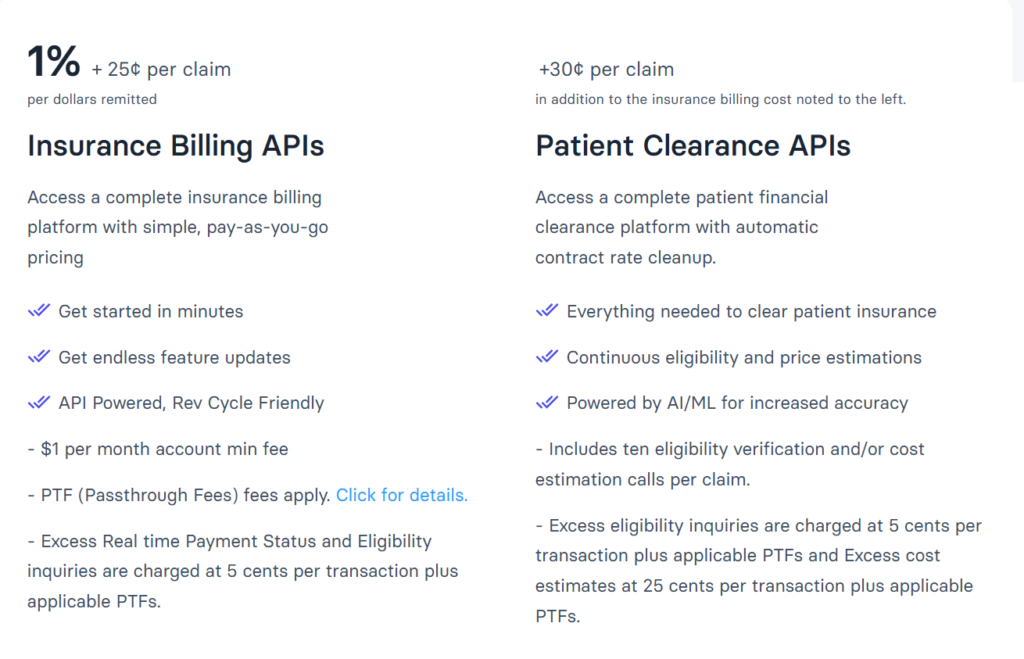
Task: Click the checkmark icon beside 'Get endless feature updates'
Action: (39, 357)
